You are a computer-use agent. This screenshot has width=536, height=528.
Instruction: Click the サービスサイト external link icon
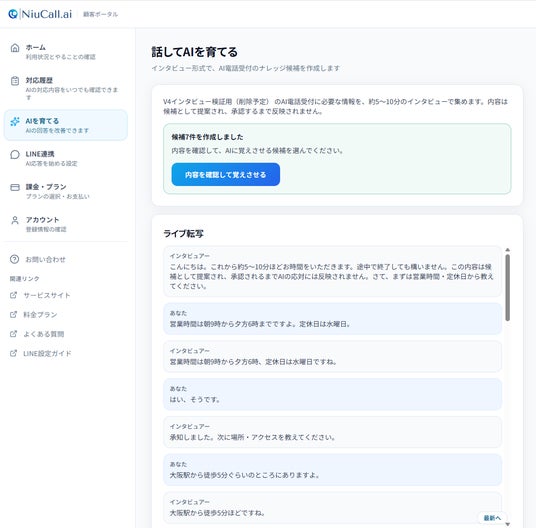(13, 295)
